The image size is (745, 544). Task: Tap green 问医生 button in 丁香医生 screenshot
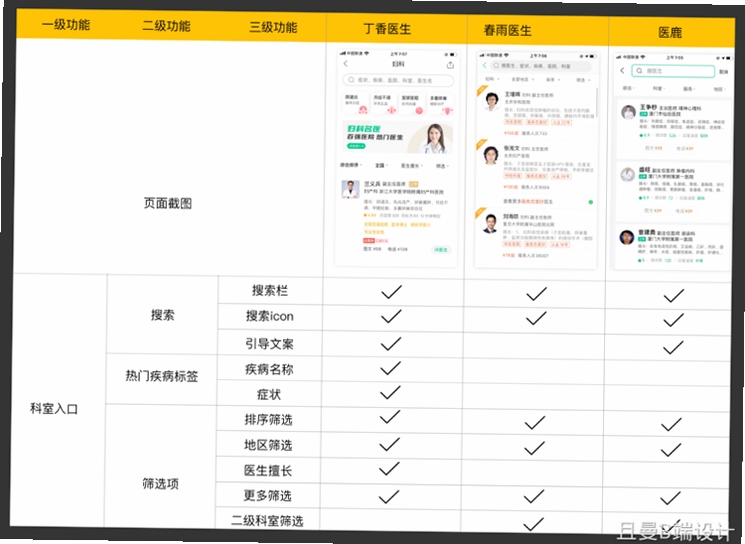click(x=440, y=250)
